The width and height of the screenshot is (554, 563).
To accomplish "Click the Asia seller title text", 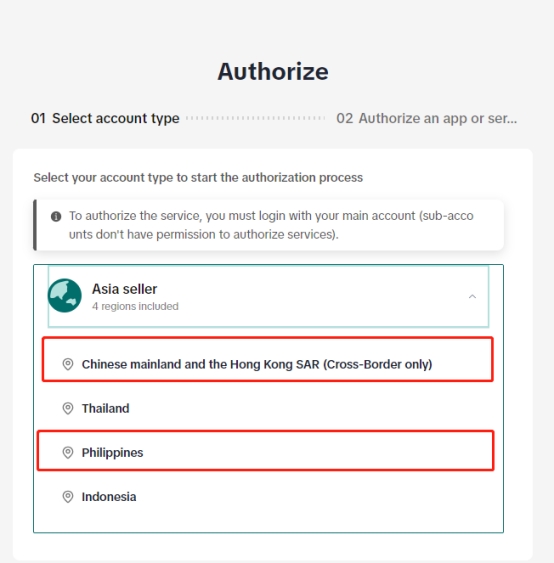I will coord(124,289).
